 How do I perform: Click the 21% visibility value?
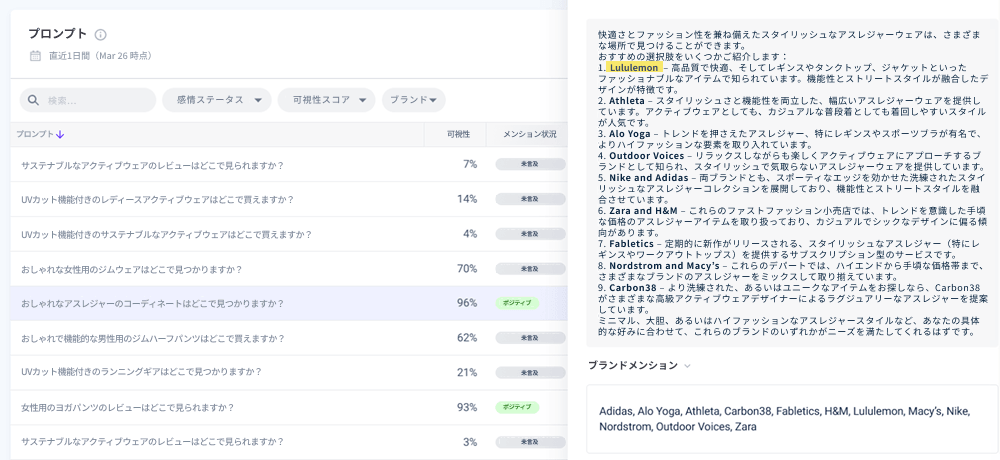pos(467,373)
